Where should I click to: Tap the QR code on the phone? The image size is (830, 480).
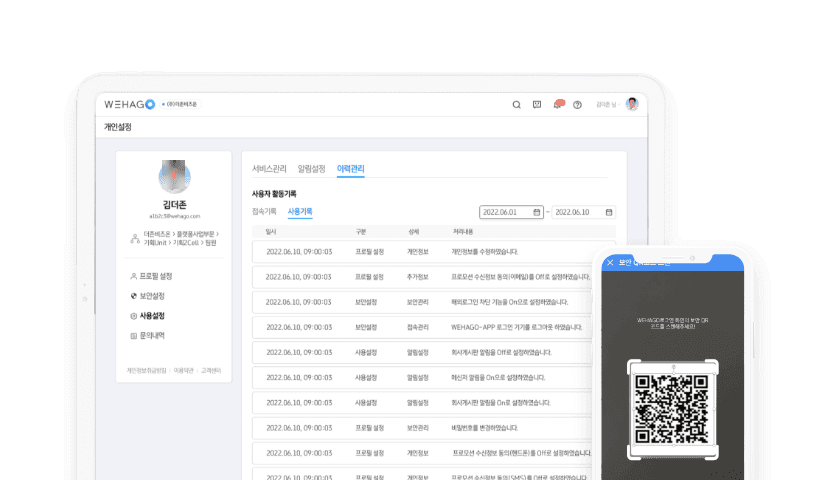point(672,410)
